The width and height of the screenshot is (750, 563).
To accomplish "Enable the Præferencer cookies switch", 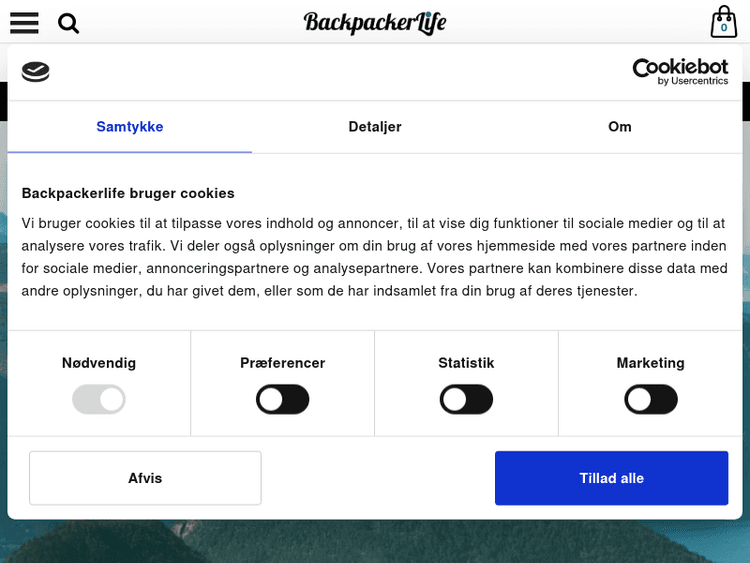I will [283, 400].
